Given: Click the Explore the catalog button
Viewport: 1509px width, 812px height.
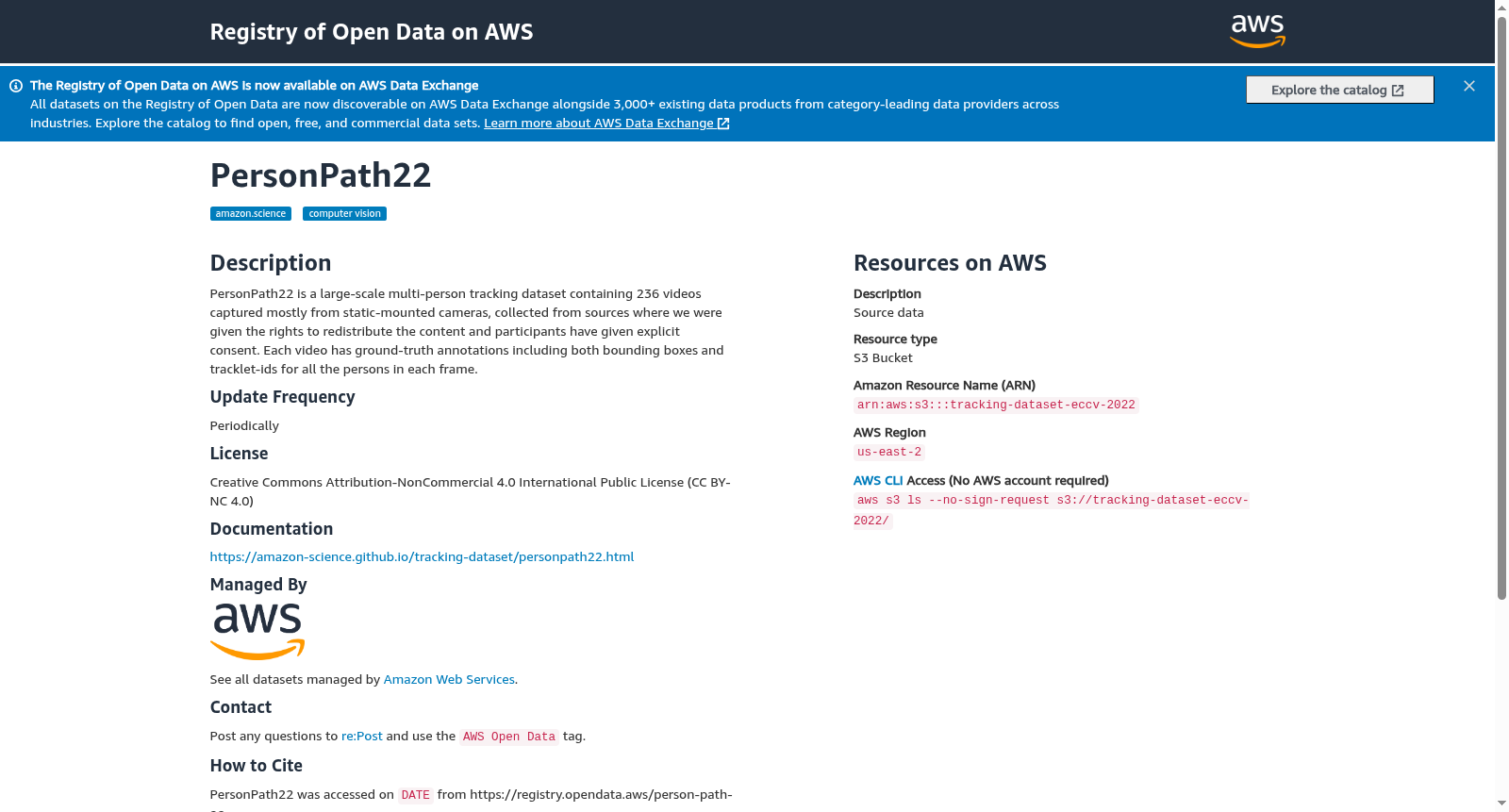Looking at the screenshot, I should (1339, 90).
